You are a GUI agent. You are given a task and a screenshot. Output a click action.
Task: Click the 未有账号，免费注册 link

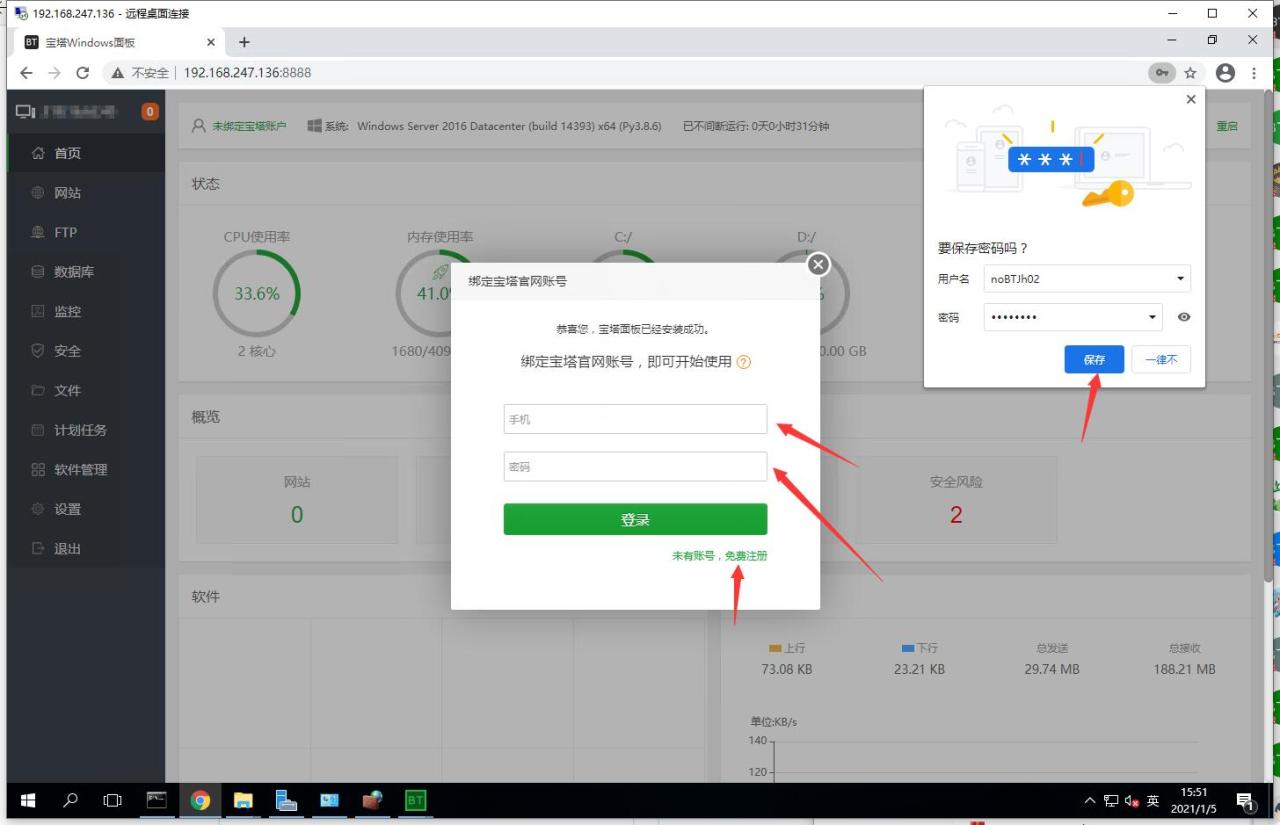coord(720,556)
